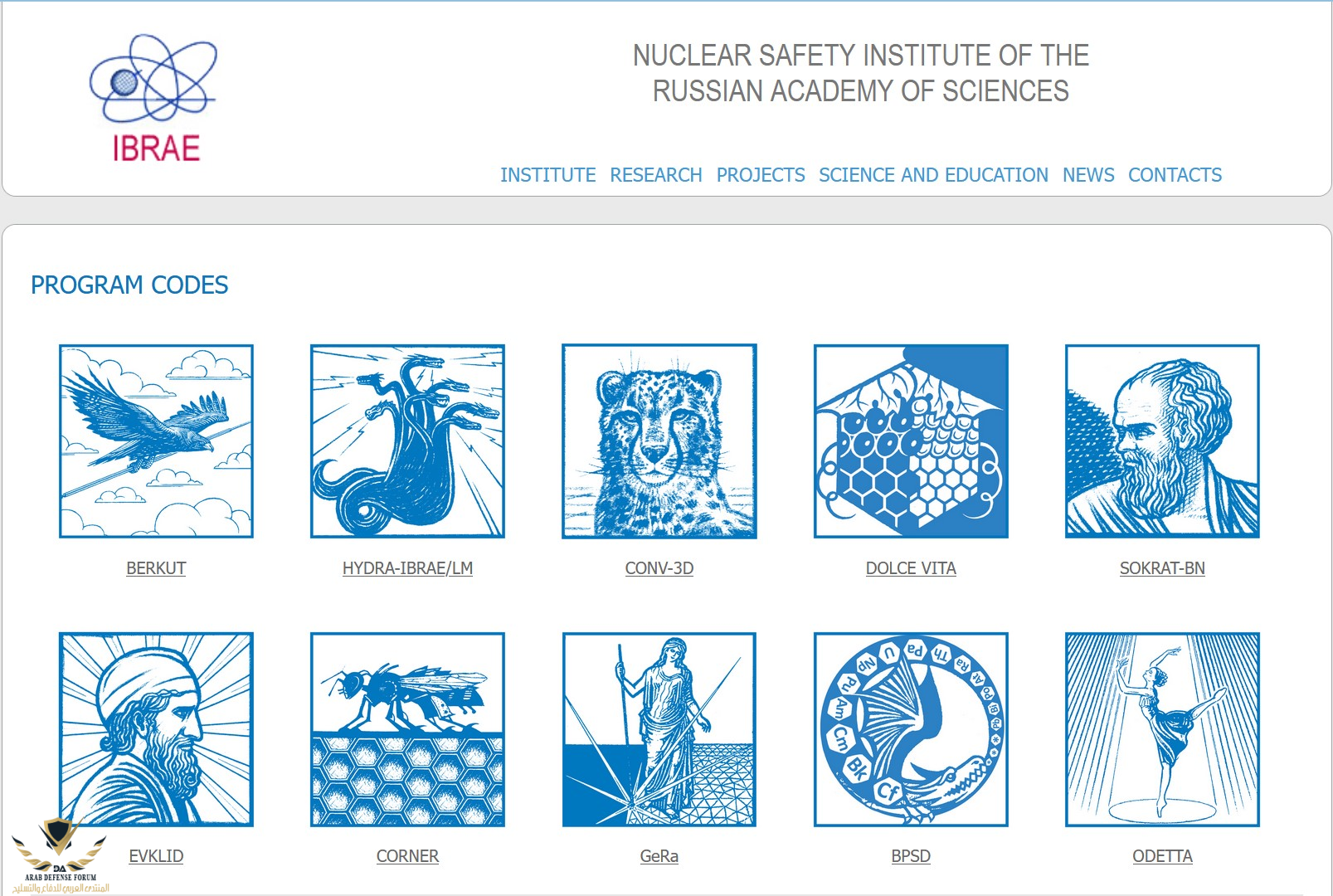This screenshot has height=896, width=1333.
Task: Open the NEWS section
Action: [1088, 175]
